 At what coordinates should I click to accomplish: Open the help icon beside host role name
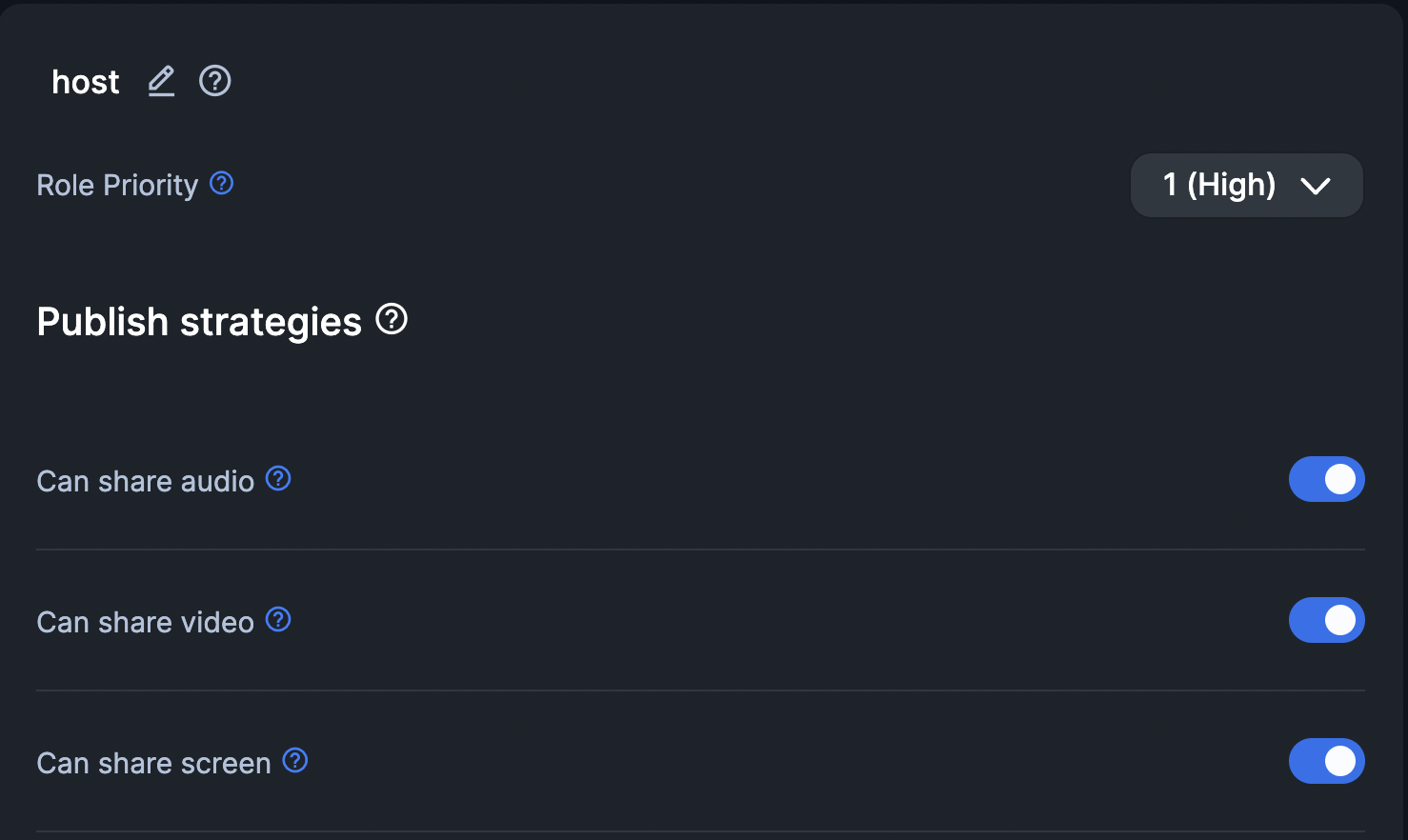tap(215, 82)
